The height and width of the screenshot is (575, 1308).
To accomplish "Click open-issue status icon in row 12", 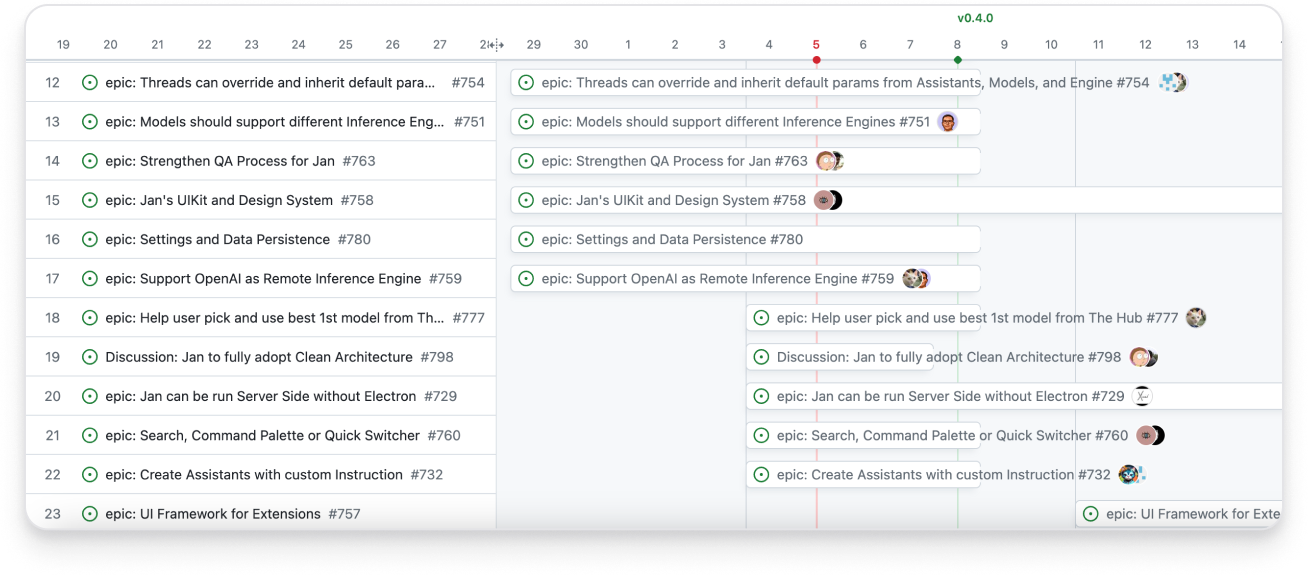I will tap(90, 83).
